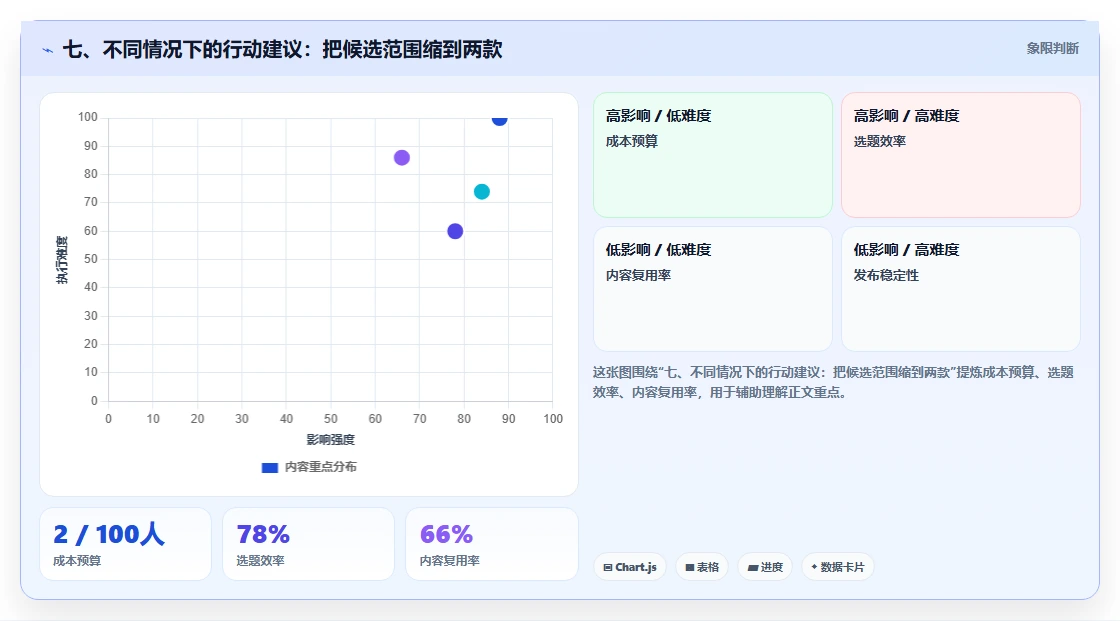The height and width of the screenshot is (621, 1120).
Task: Click the 成本预算 text in green card
Action: 632,141
